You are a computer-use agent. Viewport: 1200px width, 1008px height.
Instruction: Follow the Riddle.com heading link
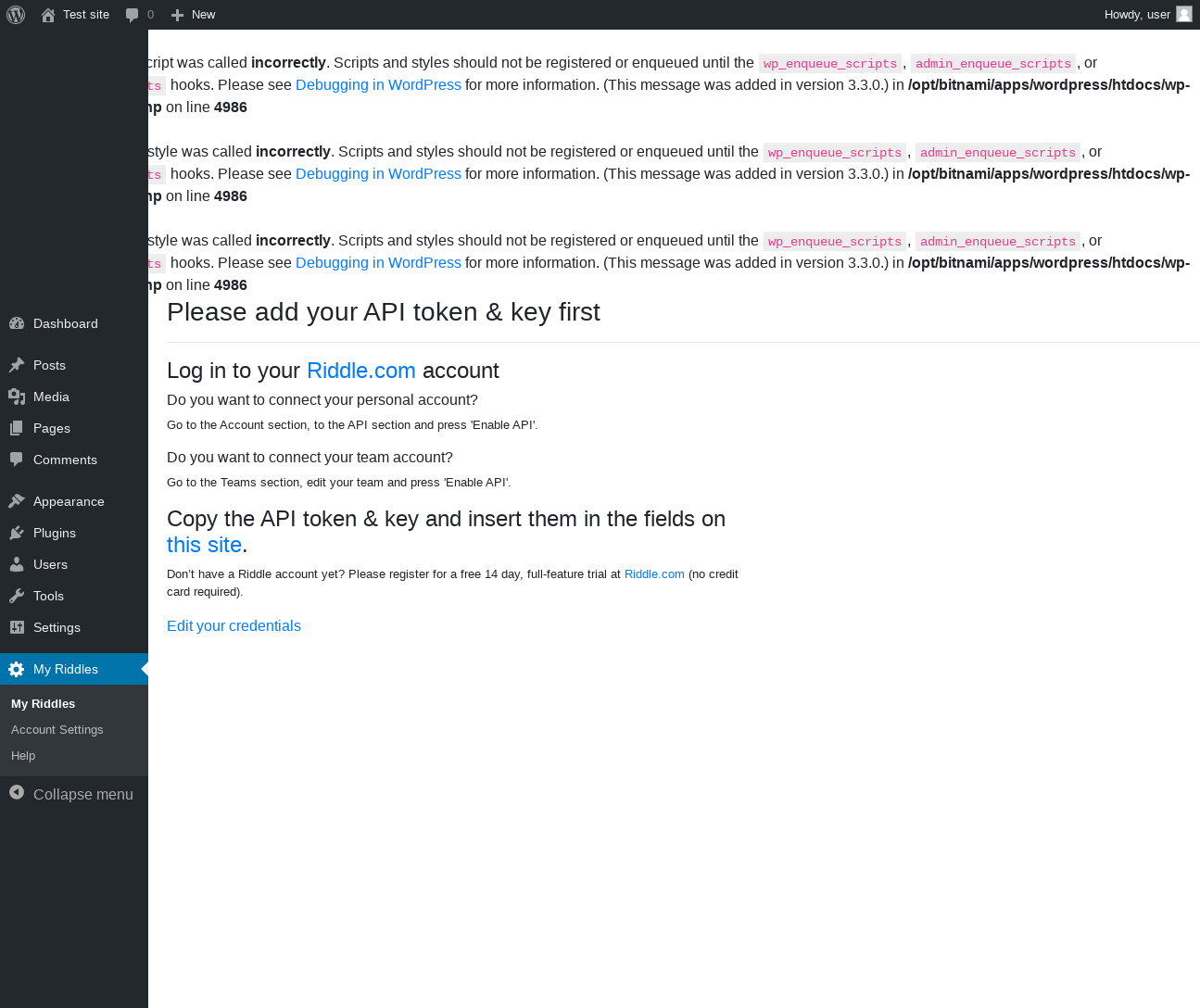pyautogui.click(x=360, y=371)
